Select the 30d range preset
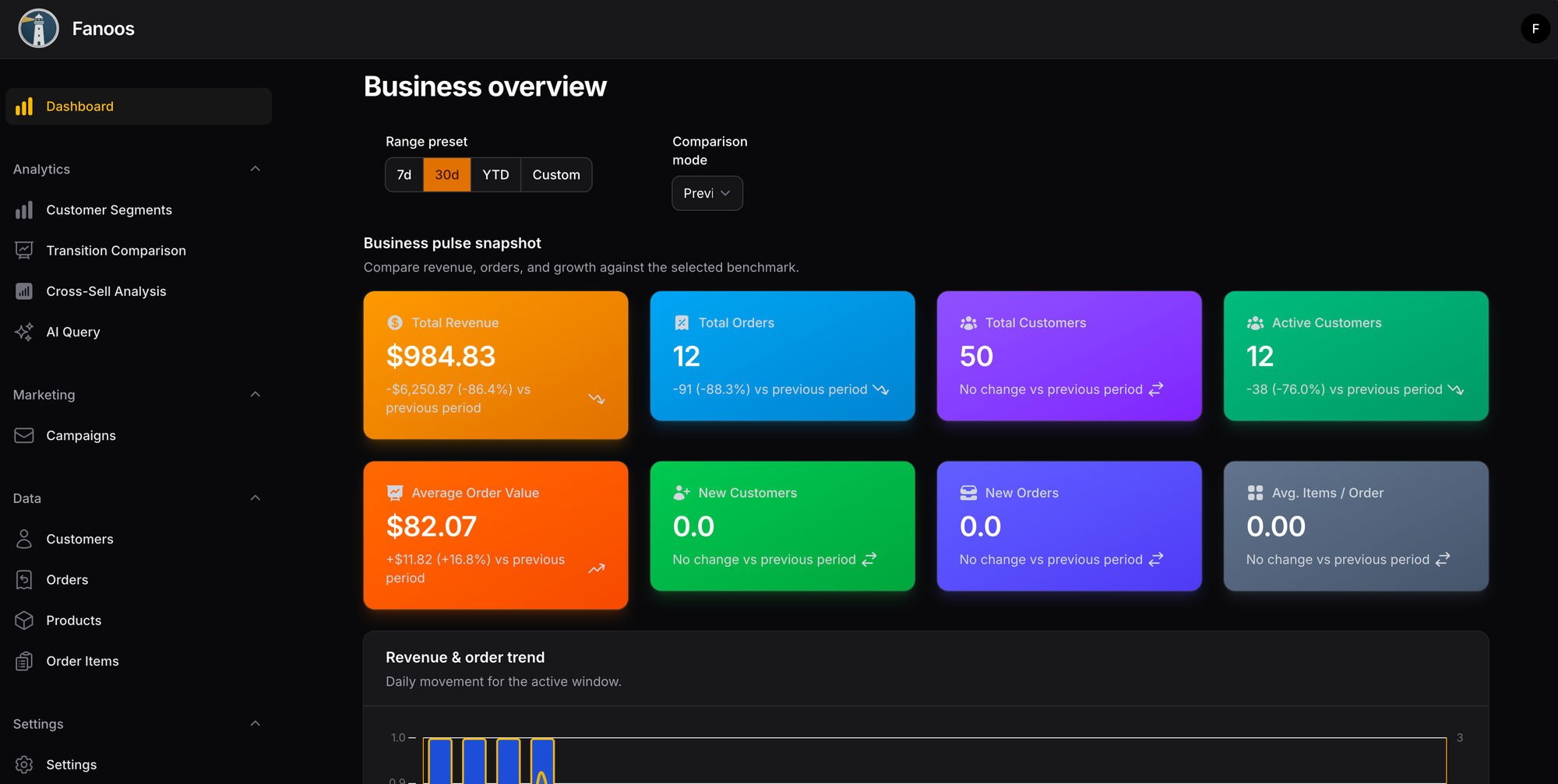The height and width of the screenshot is (784, 1558). point(446,174)
